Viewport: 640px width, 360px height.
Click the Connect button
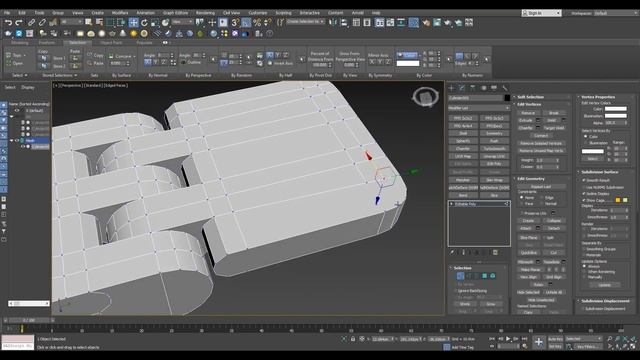tap(541, 136)
